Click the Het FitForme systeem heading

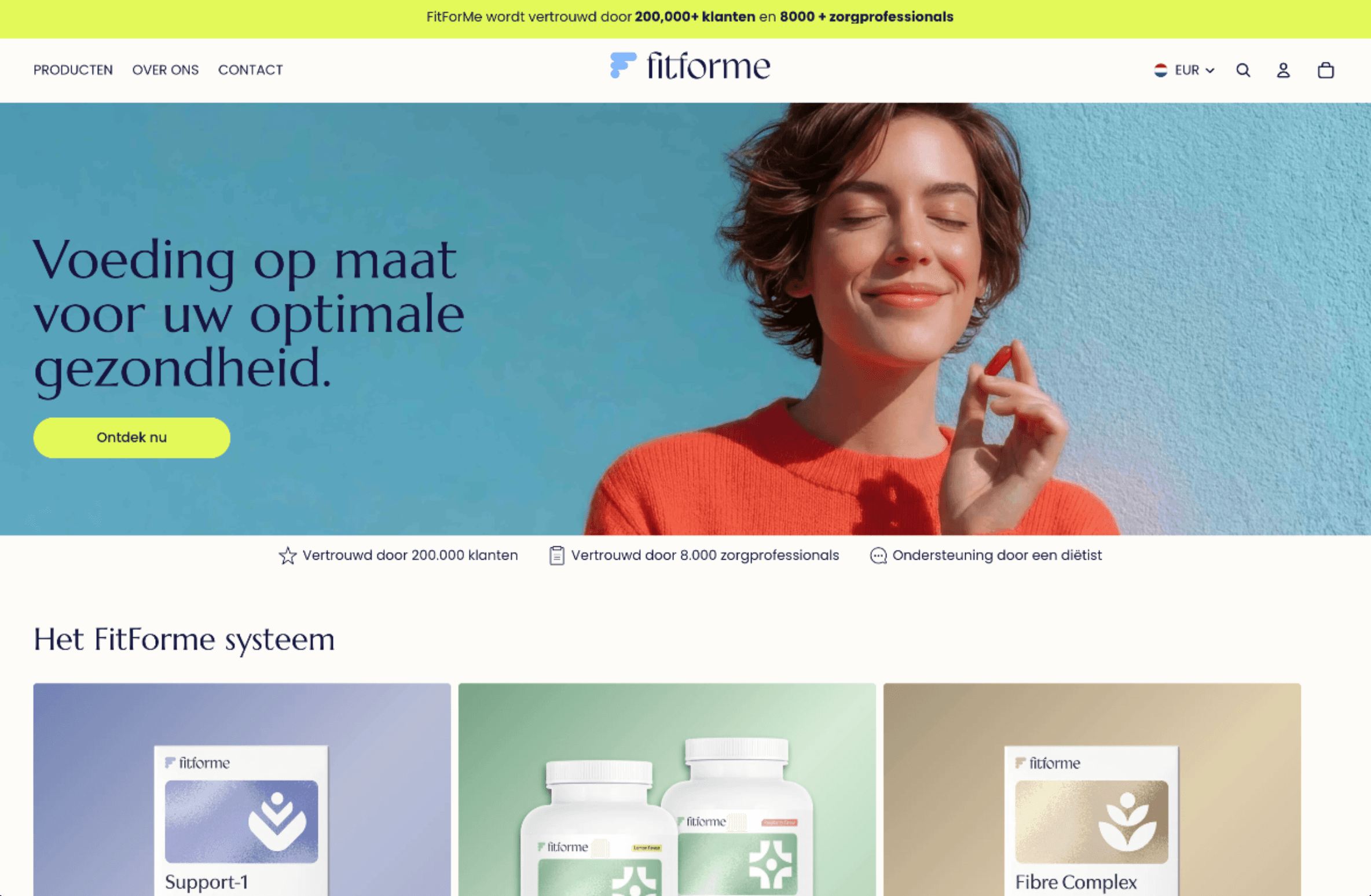pyautogui.click(x=184, y=640)
